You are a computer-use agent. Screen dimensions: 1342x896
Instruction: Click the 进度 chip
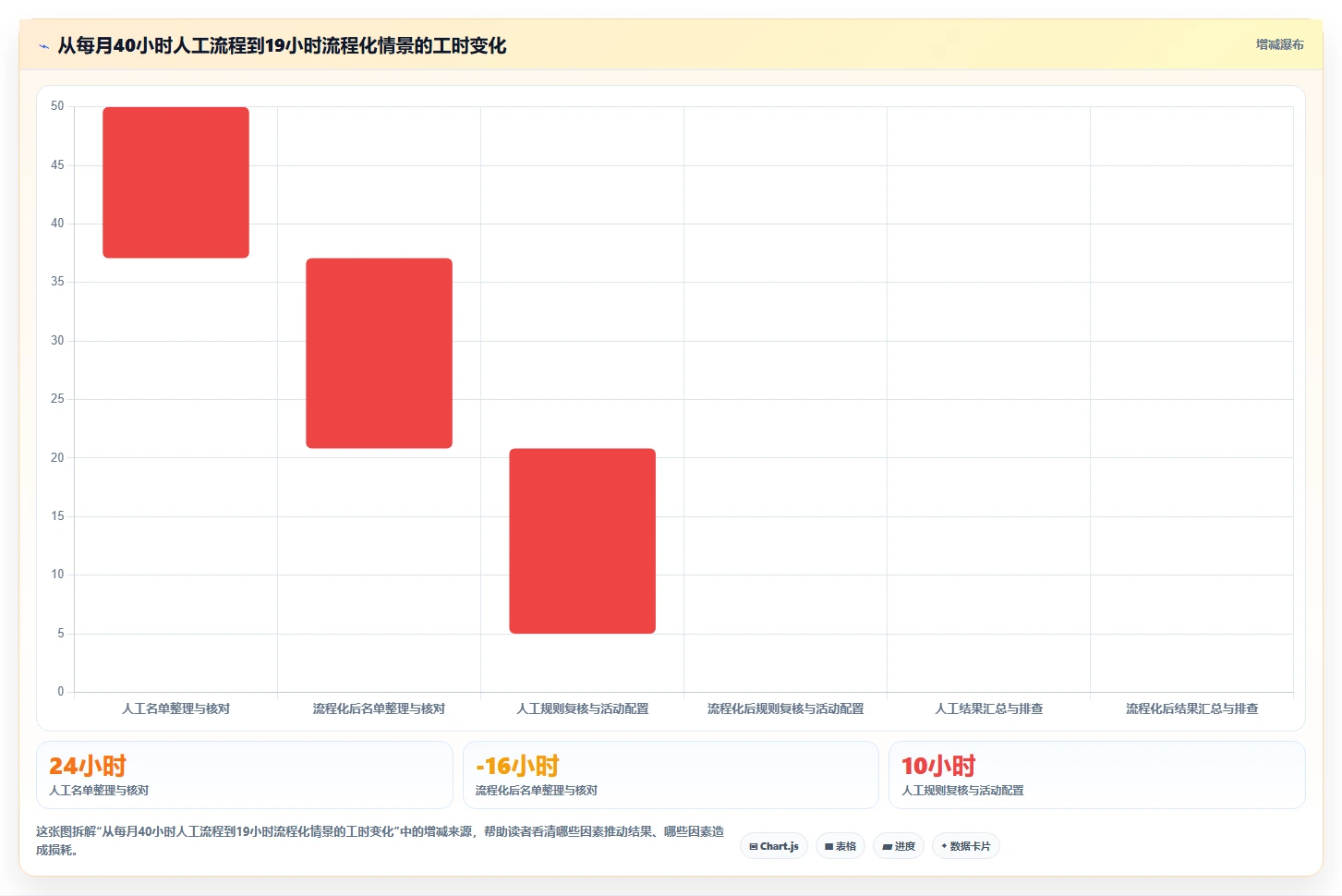899,846
